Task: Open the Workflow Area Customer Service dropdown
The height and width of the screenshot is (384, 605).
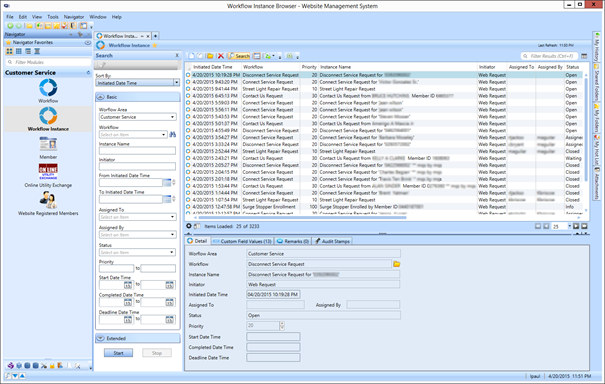Action: point(172,117)
